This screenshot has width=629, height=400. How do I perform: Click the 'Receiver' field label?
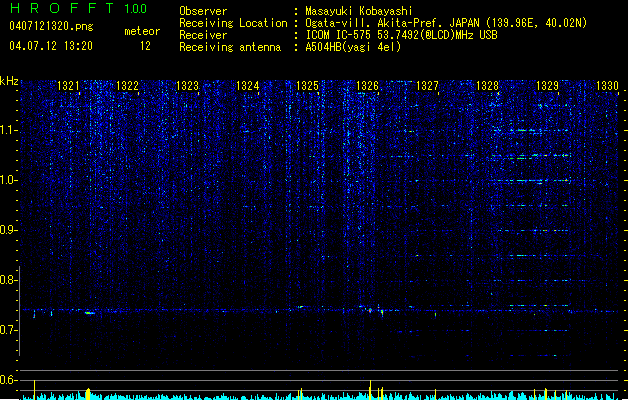pos(203,35)
